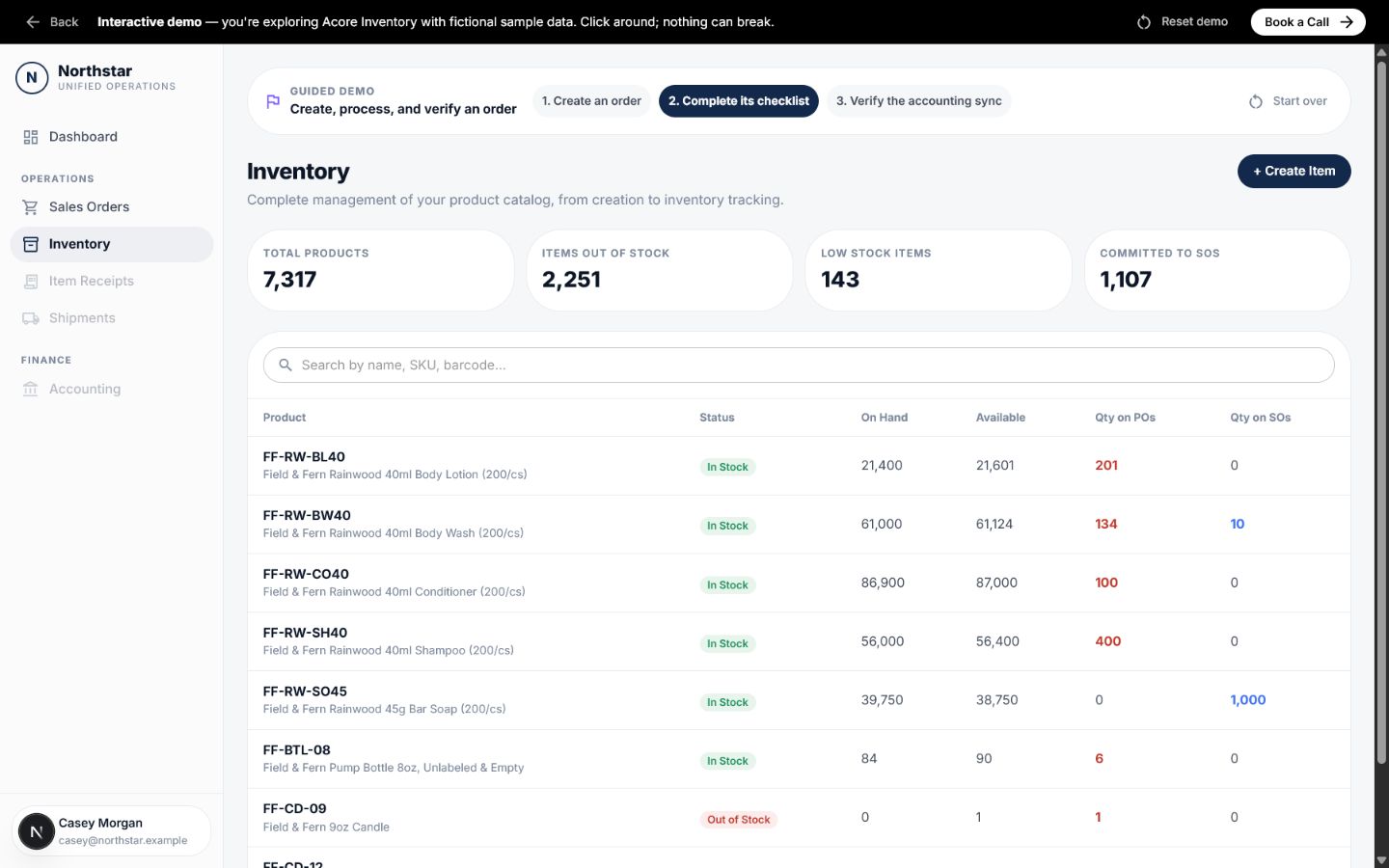Click the Book a Call button
Screen dimensions: 1389x868
[1308, 21]
